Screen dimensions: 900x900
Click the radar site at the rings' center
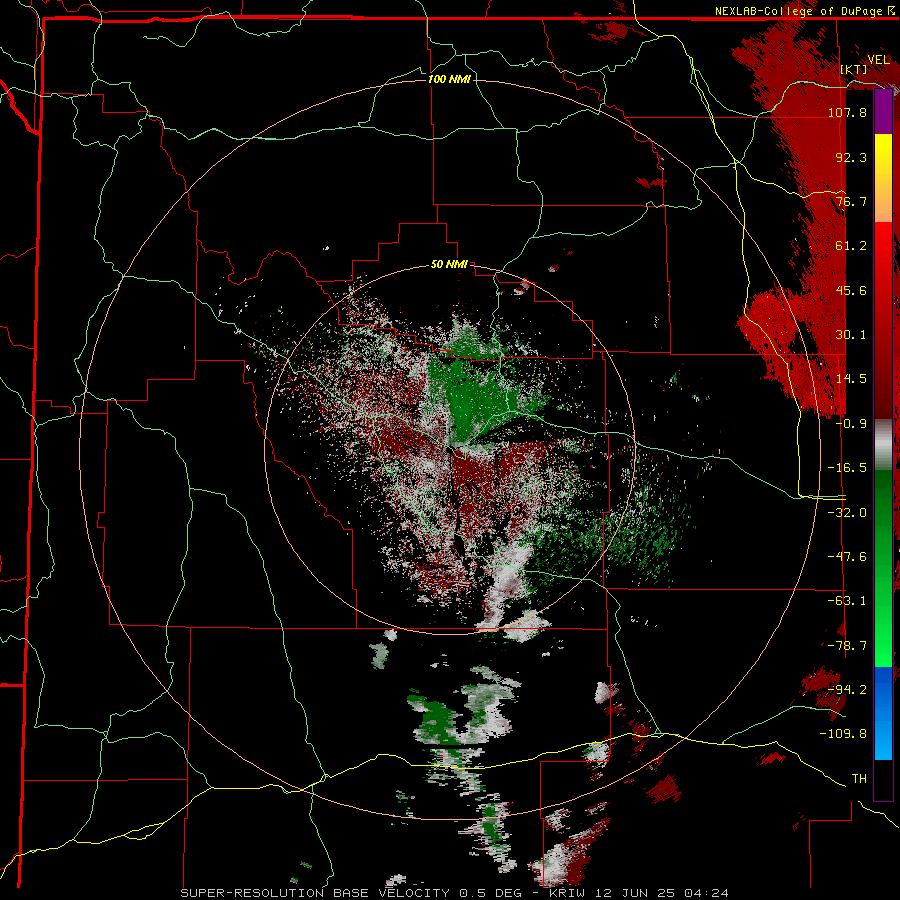click(x=450, y=449)
